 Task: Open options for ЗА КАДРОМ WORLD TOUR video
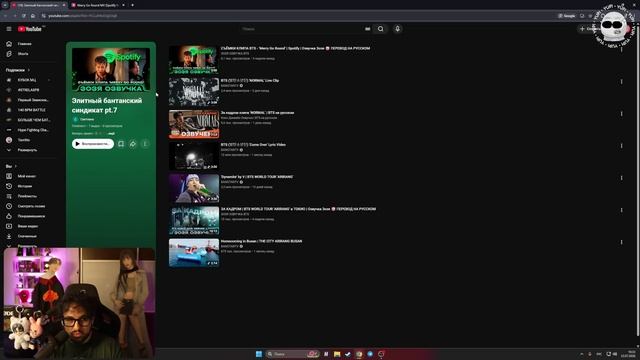(x=622, y=210)
